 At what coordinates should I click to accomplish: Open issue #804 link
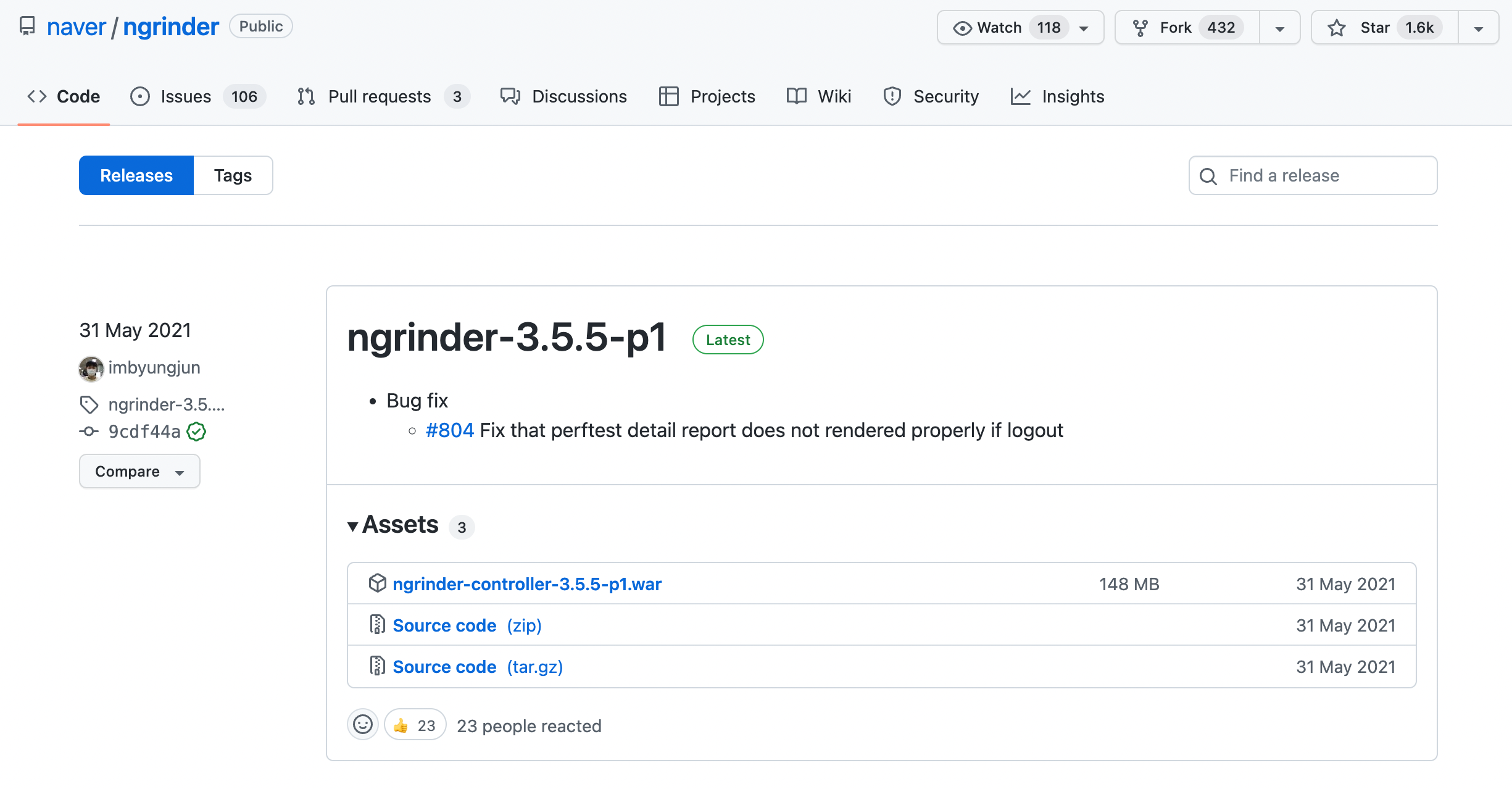tap(449, 430)
